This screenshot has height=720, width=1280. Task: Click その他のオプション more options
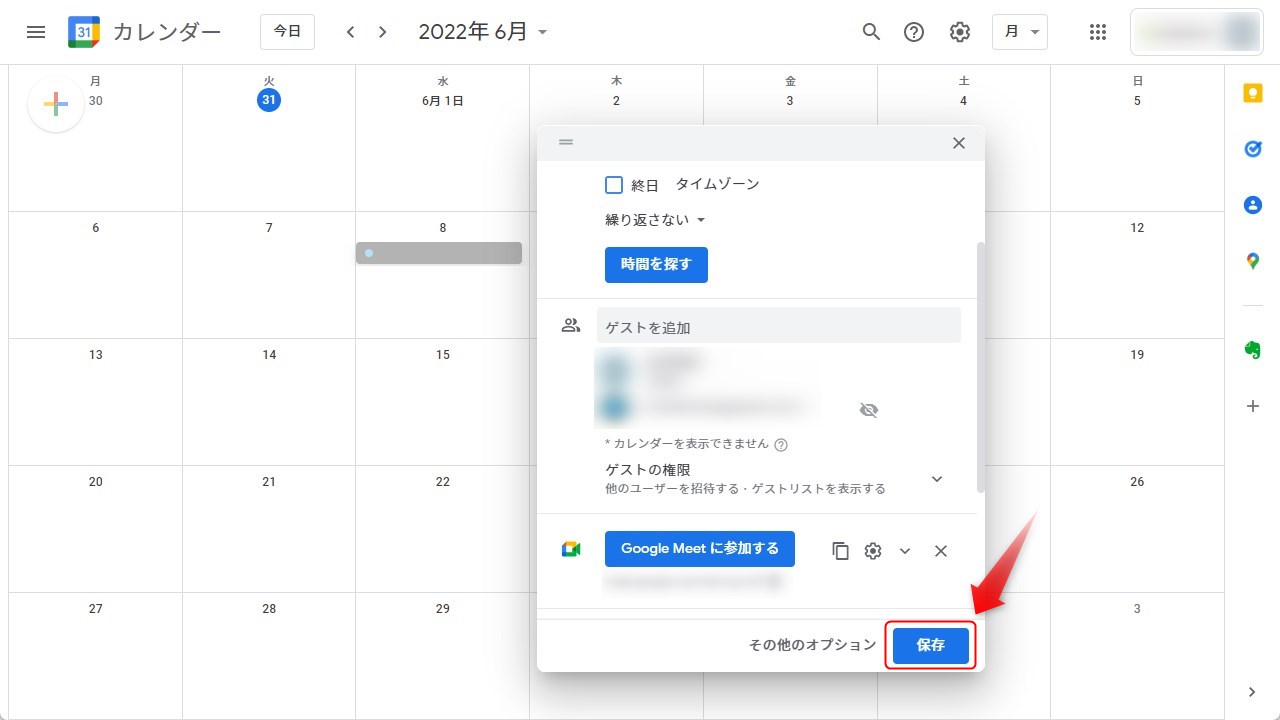pos(812,645)
